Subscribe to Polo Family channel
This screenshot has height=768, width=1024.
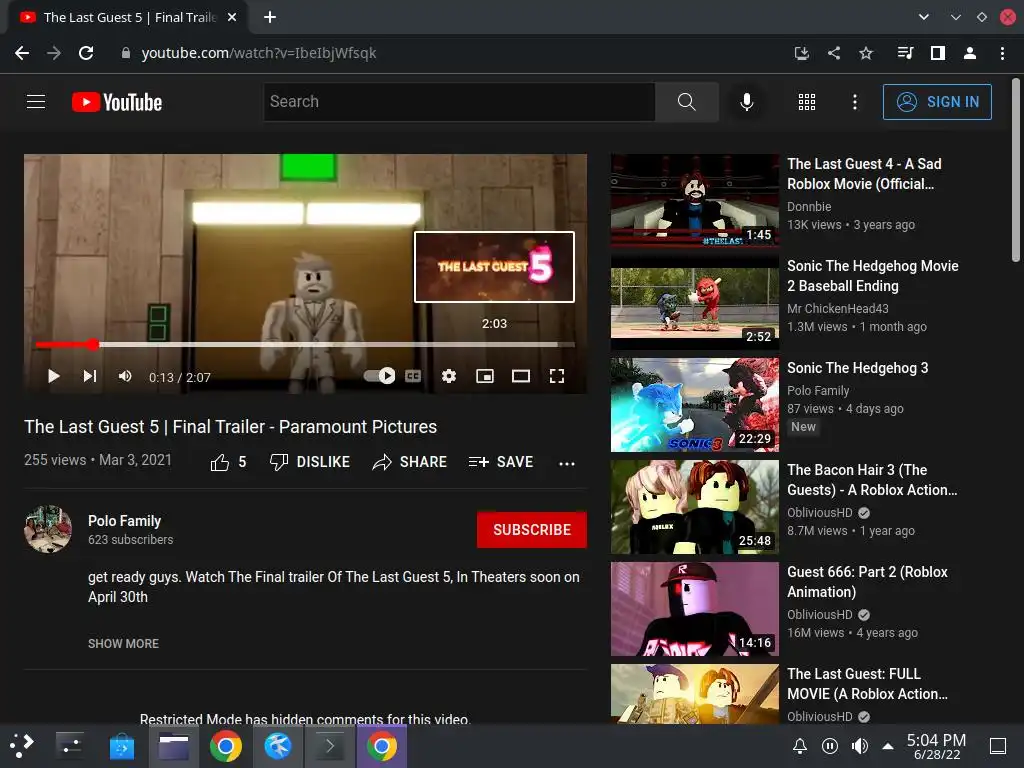coord(532,530)
